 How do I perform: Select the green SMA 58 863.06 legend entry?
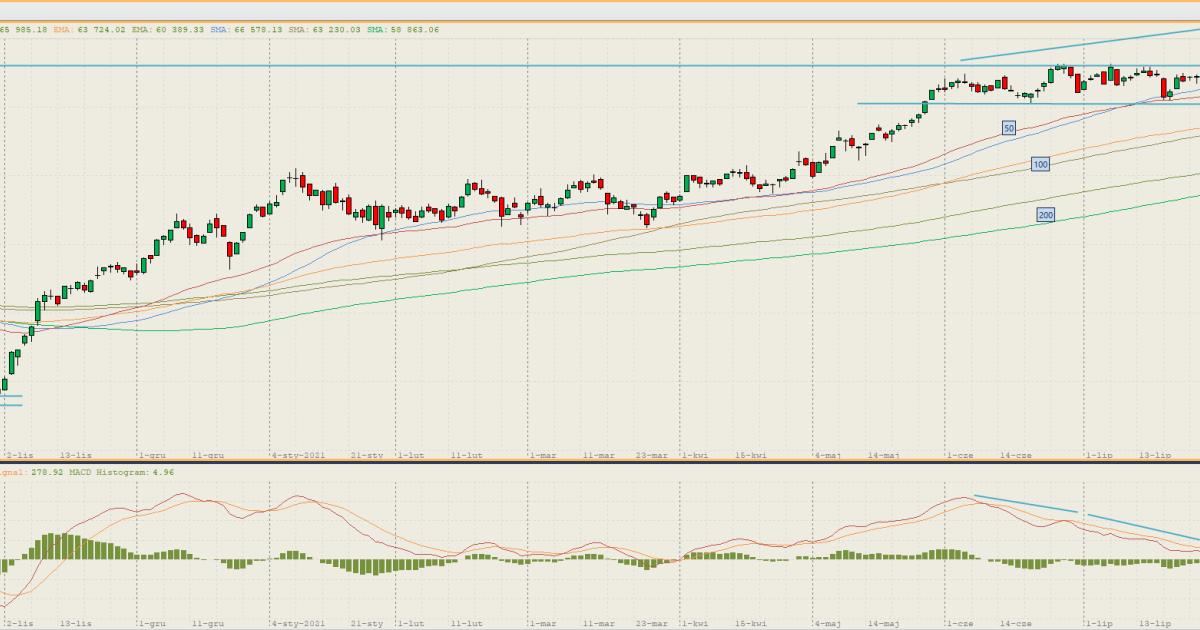tap(403, 30)
